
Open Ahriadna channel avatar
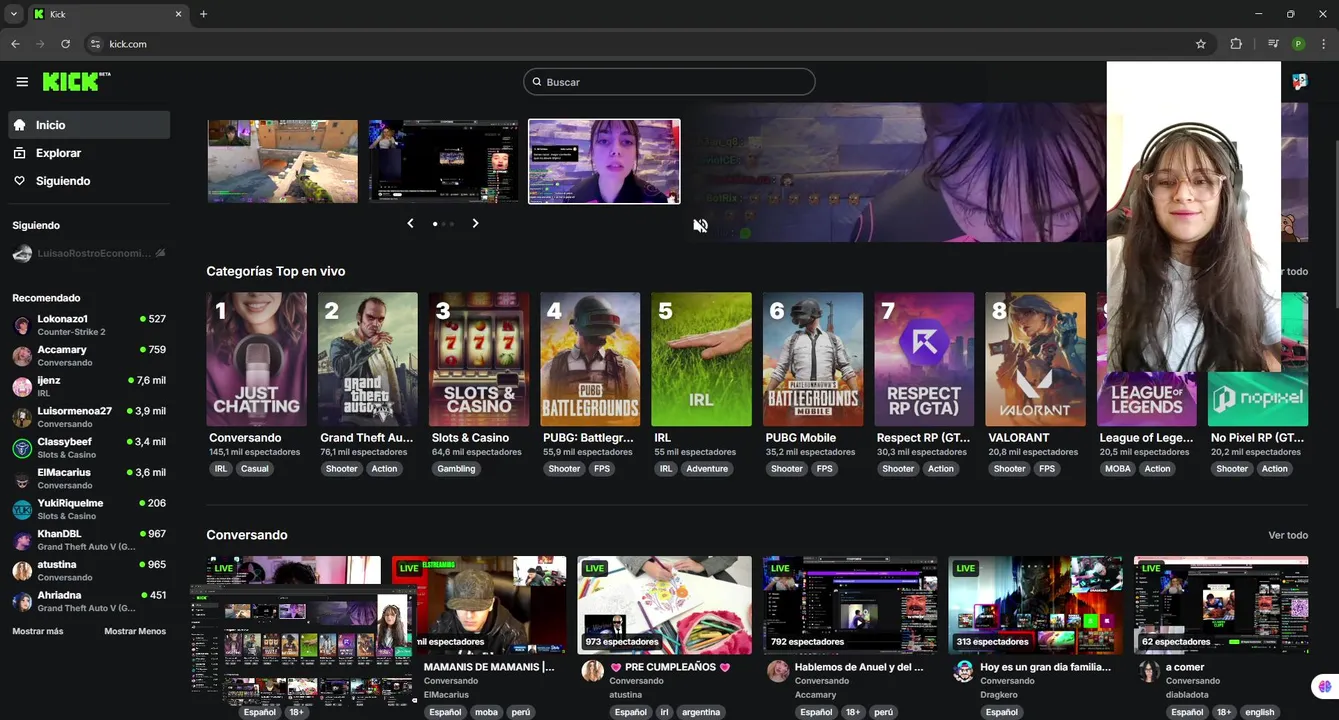coord(22,602)
